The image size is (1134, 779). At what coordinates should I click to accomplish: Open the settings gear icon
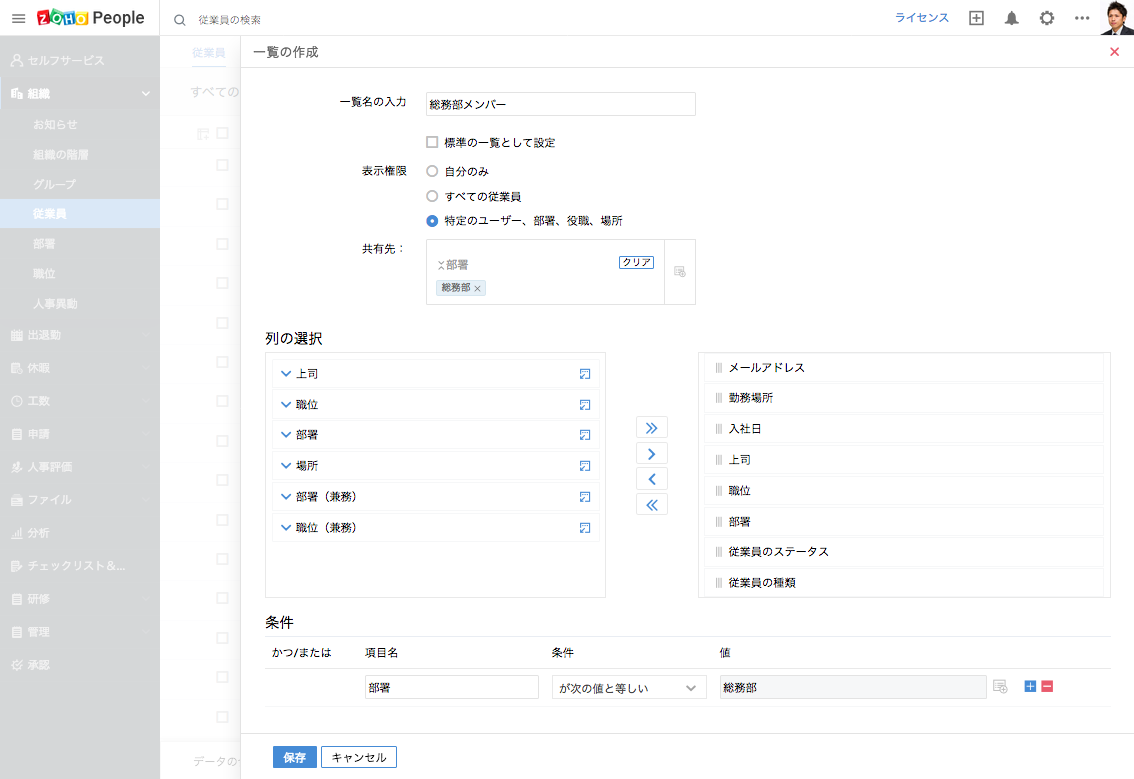point(1047,18)
